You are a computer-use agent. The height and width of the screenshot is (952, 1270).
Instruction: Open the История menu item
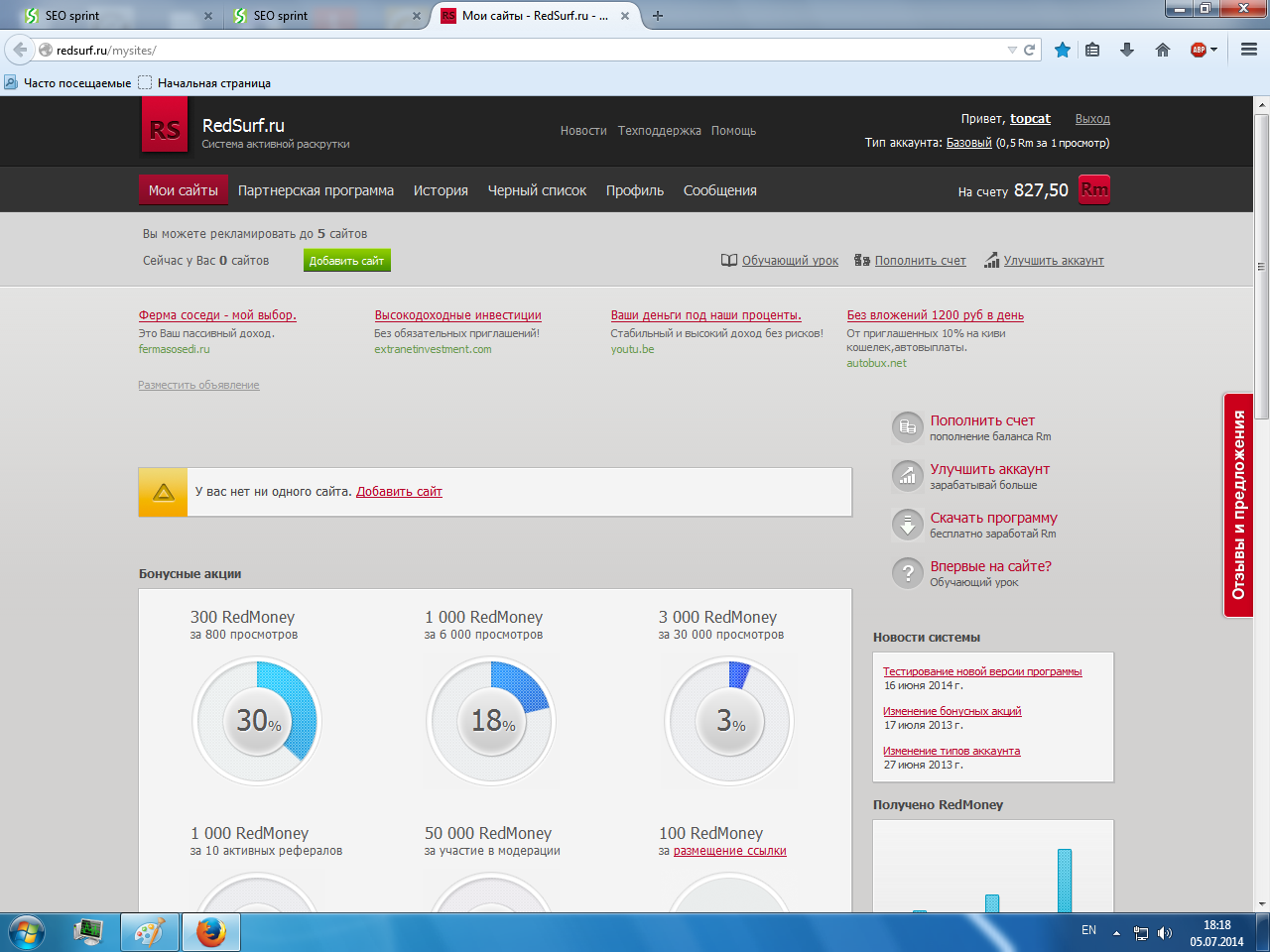click(441, 190)
